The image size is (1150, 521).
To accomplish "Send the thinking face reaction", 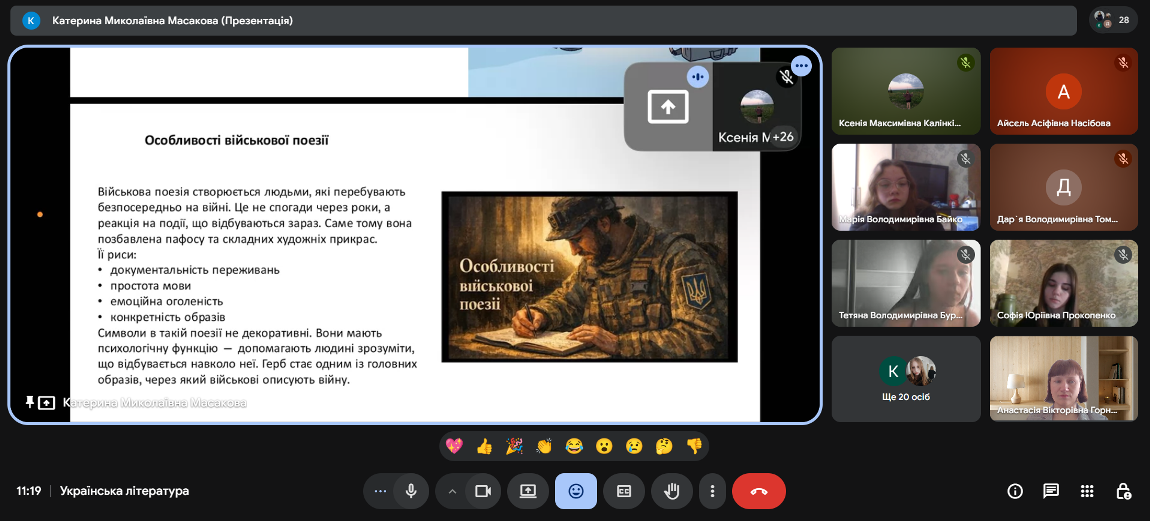I will point(664,445).
